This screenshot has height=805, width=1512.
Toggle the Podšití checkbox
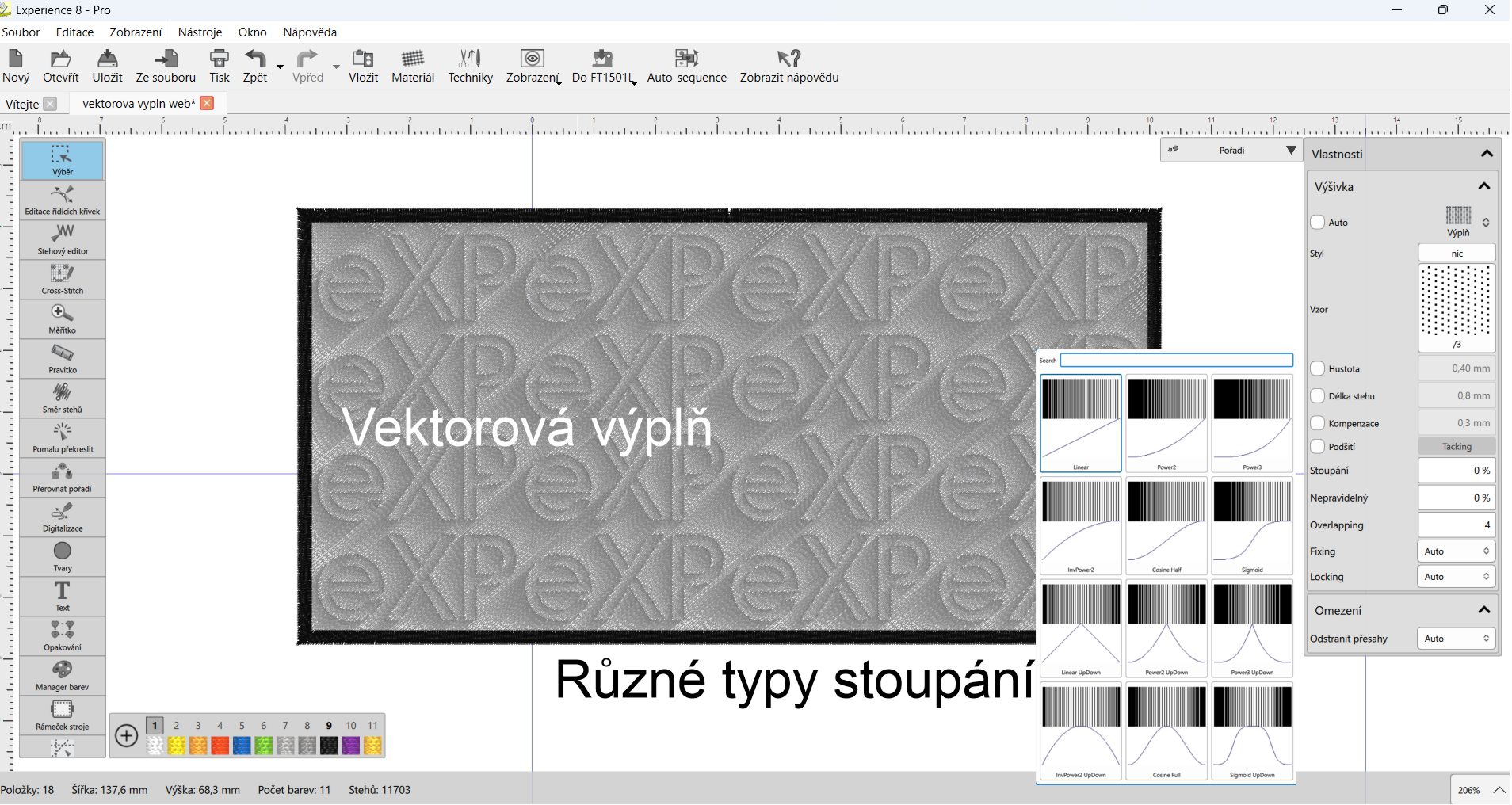pos(1318,446)
